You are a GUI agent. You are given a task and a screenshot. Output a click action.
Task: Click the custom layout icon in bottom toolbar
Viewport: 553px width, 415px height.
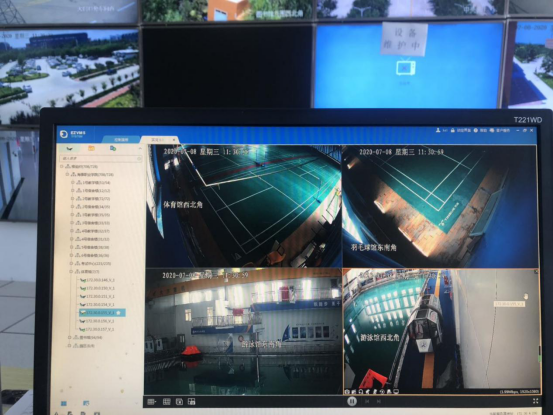click(x=192, y=402)
